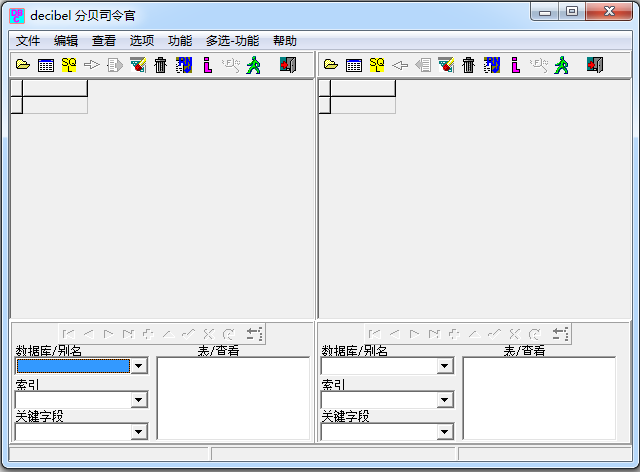
Task: Open the 编辑 menu
Action: 66,41
